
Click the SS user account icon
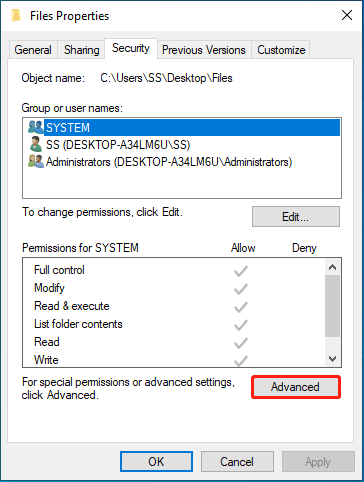click(36, 144)
